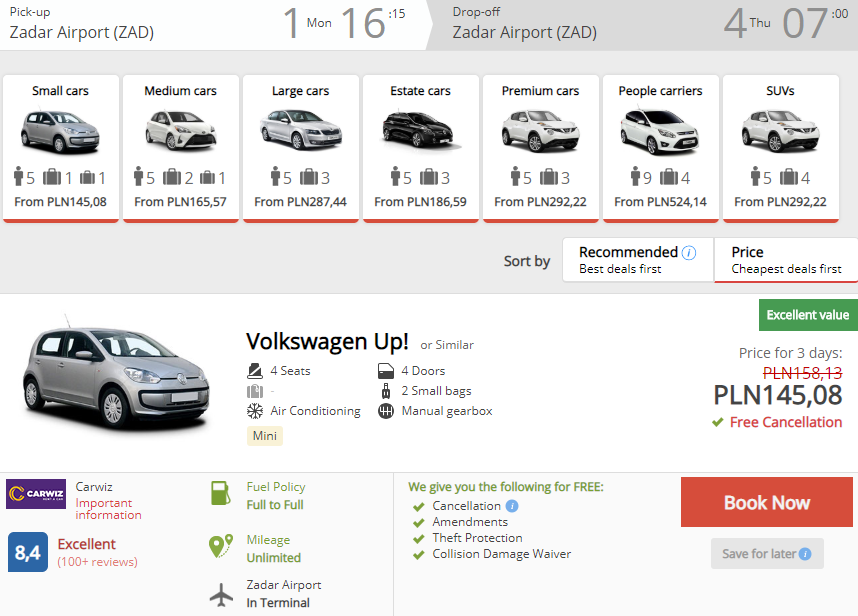Click the Mini category tag
Viewport: 858px width, 616px height.
(x=265, y=435)
